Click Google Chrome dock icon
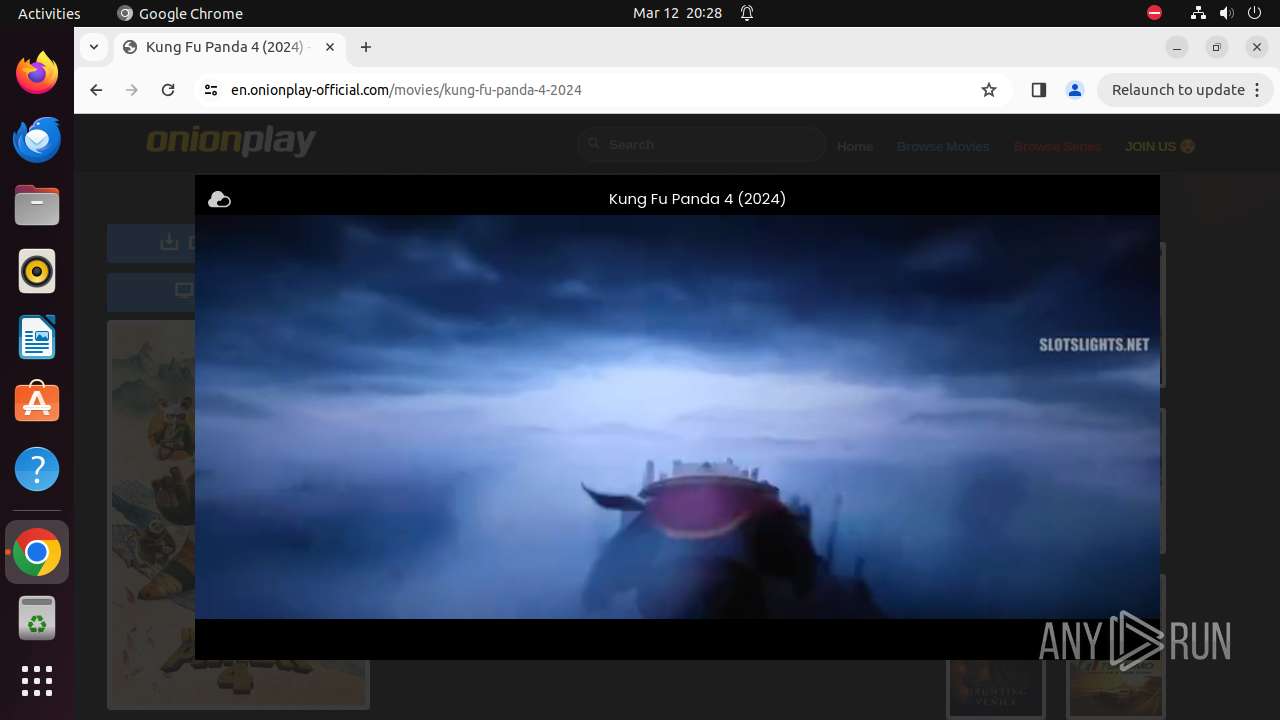 37,552
